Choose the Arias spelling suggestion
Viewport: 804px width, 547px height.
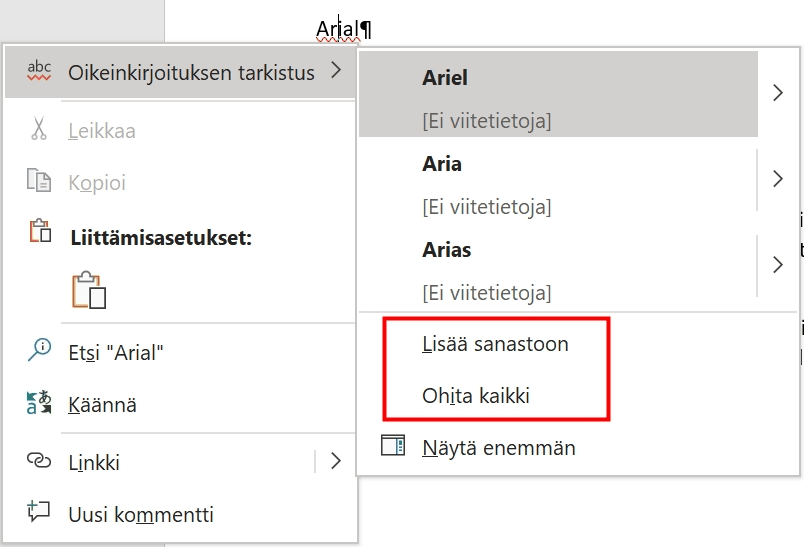(x=558, y=266)
